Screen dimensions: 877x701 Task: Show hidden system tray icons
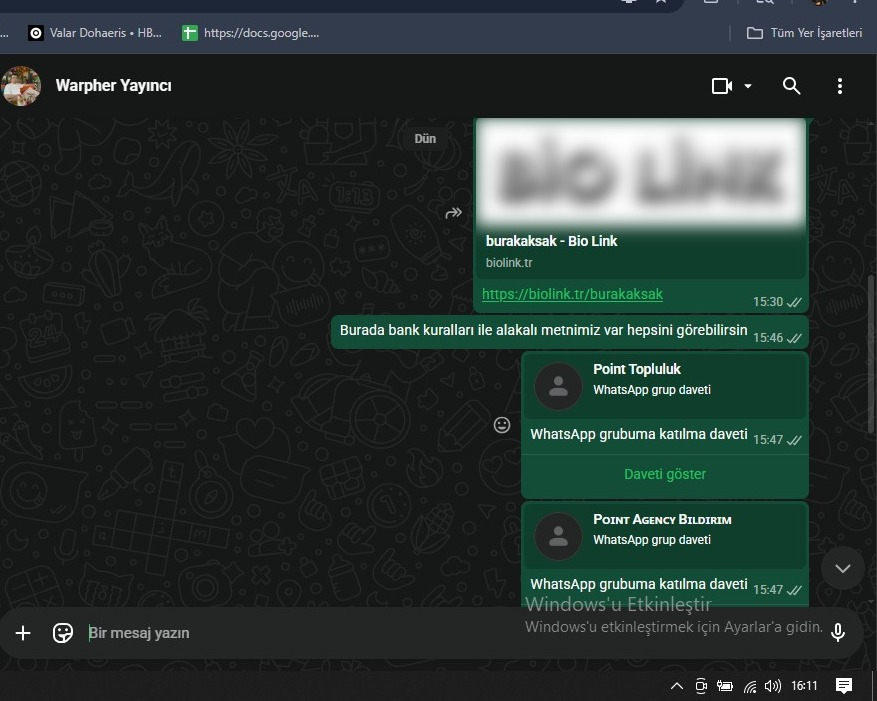click(x=676, y=686)
